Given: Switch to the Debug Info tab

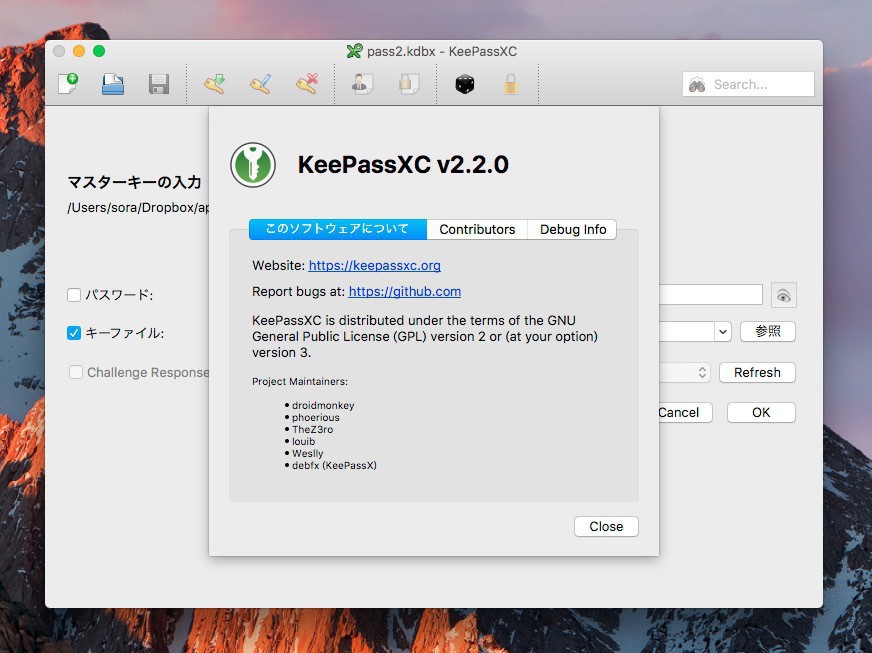Looking at the screenshot, I should pyautogui.click(x=573, y=229).
